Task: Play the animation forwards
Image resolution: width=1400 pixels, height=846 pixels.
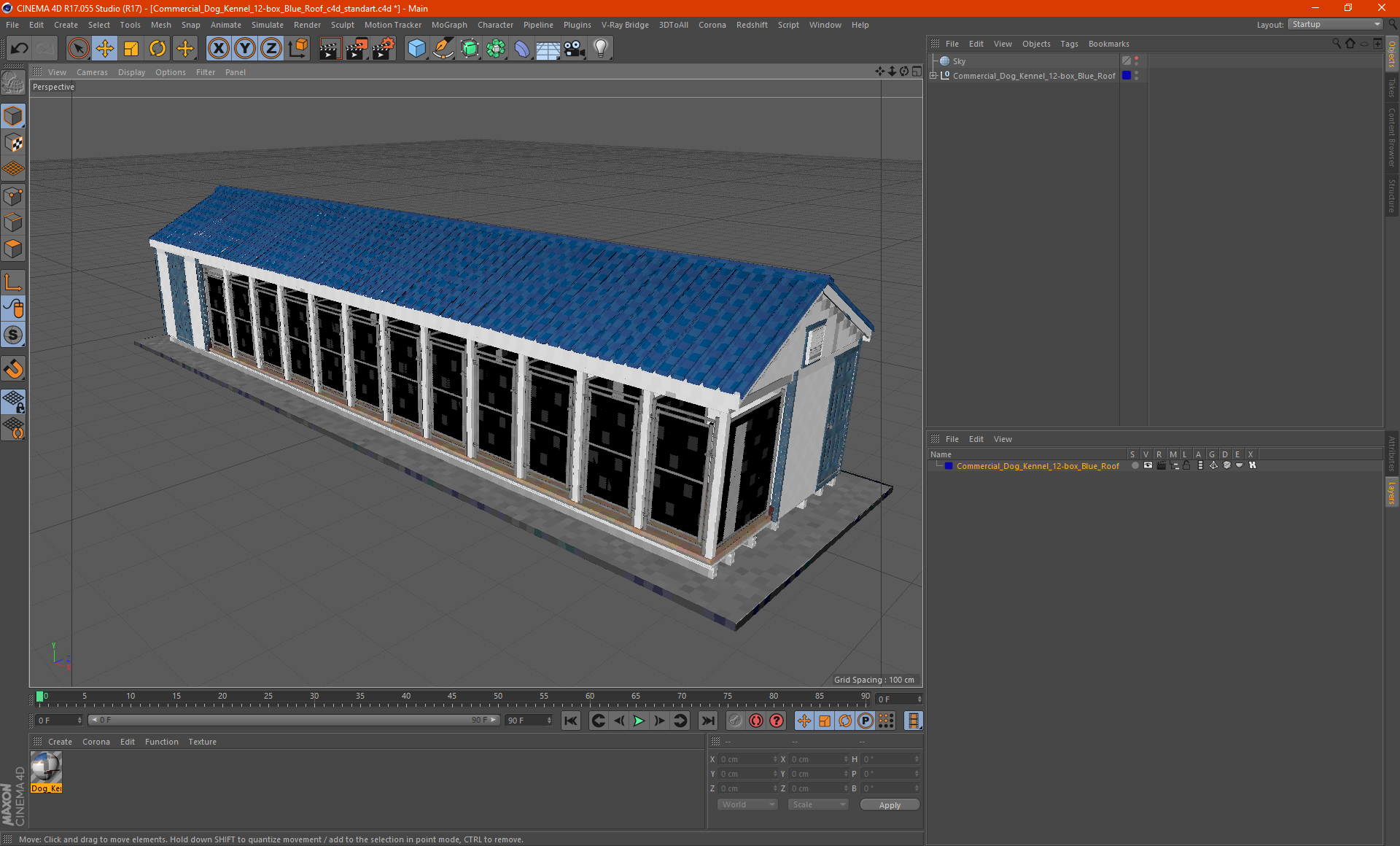Action: click(639, 721)
